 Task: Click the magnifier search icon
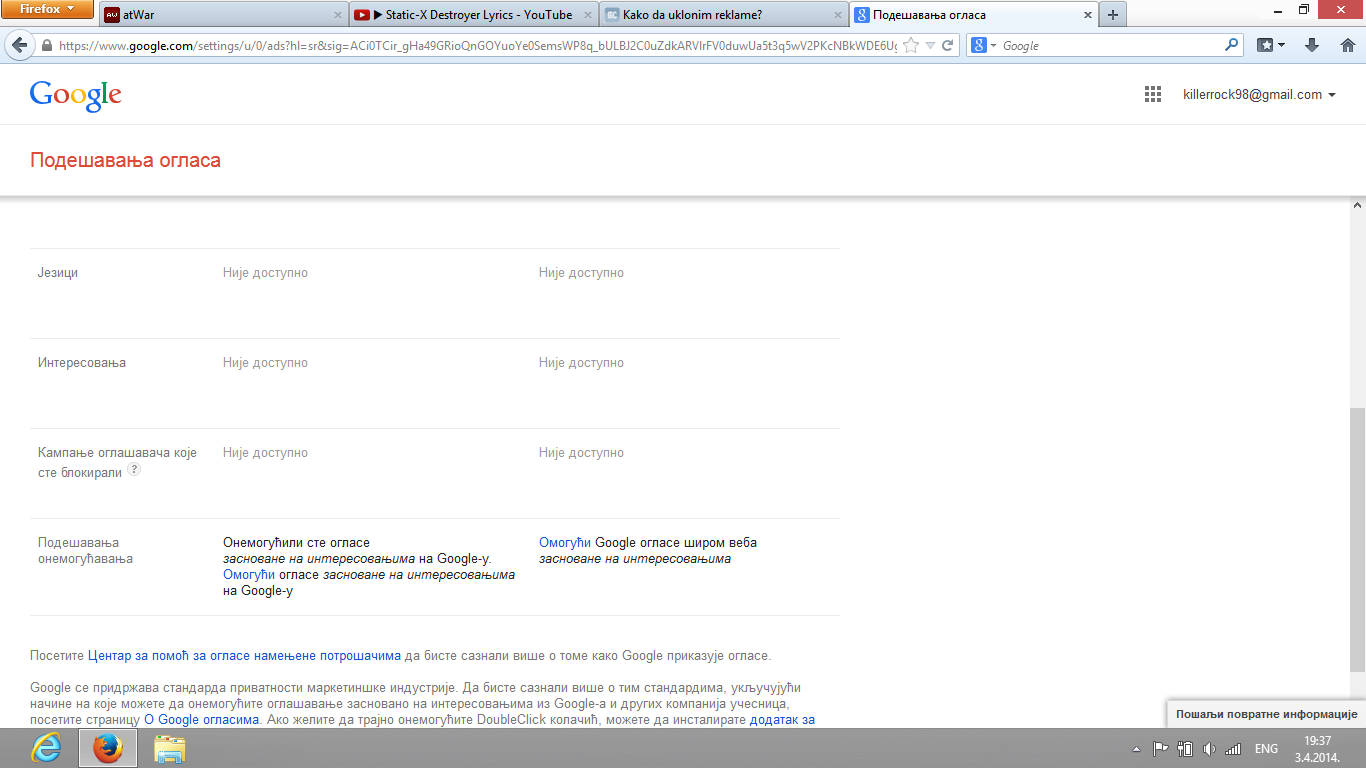point(1232,45)
